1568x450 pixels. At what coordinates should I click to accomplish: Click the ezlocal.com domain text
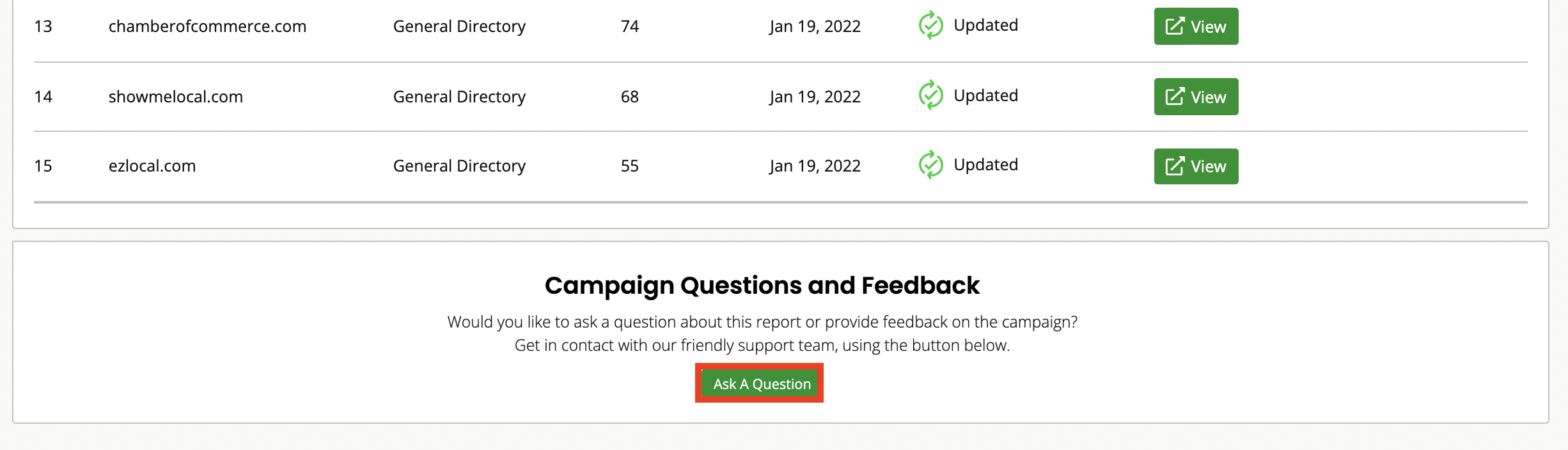coord(152,165)
